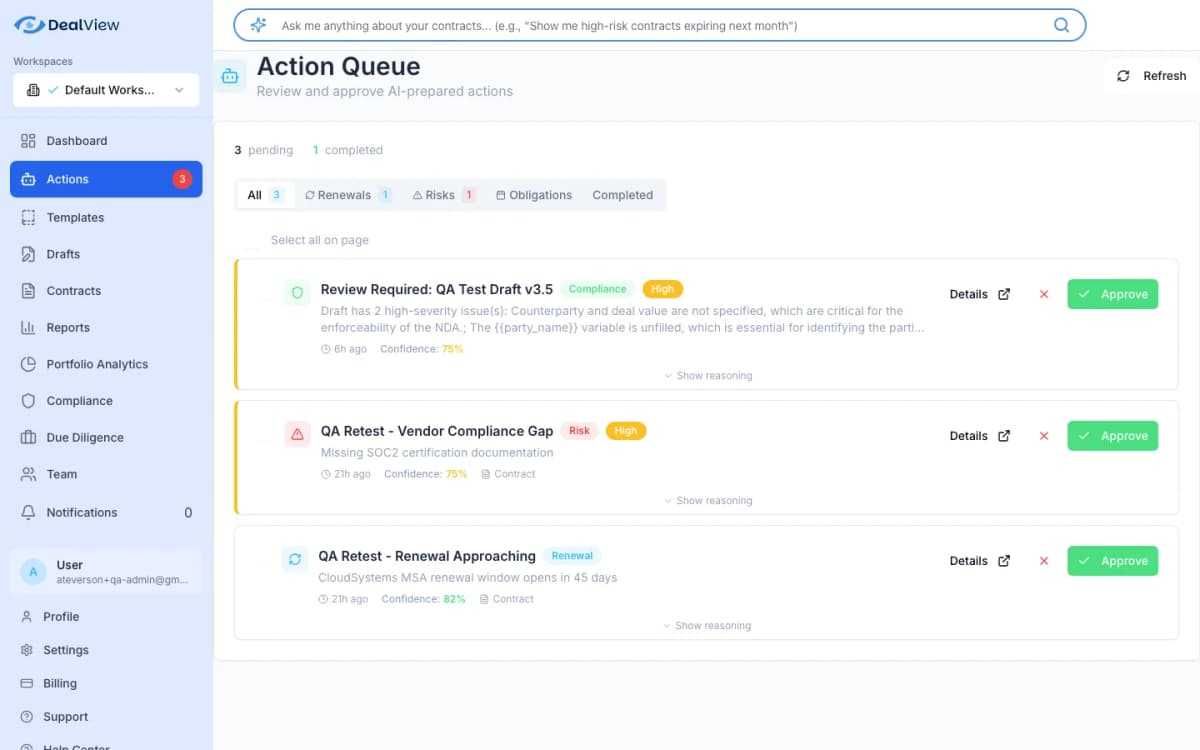Screen dimensions: 1200x750
Task: Open Due Diligence briefcase icon
Action: [x=28, y=438]
